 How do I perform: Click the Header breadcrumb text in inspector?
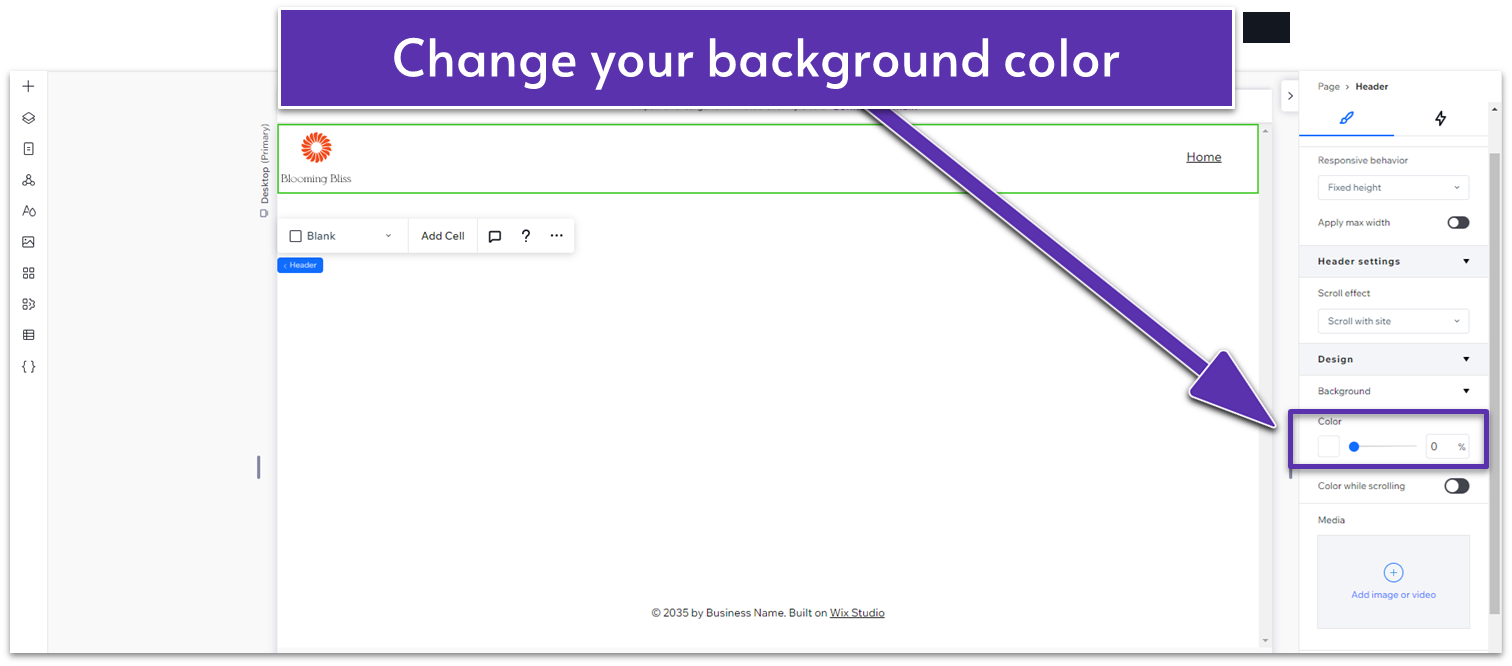coord(1372,87)
